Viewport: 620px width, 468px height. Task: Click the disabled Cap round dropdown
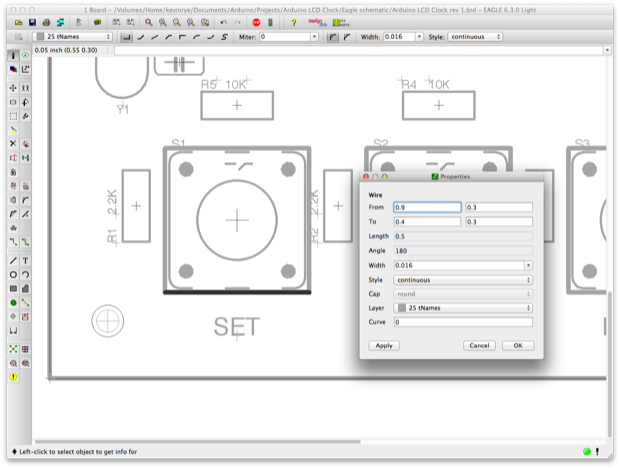click(463, 294)
